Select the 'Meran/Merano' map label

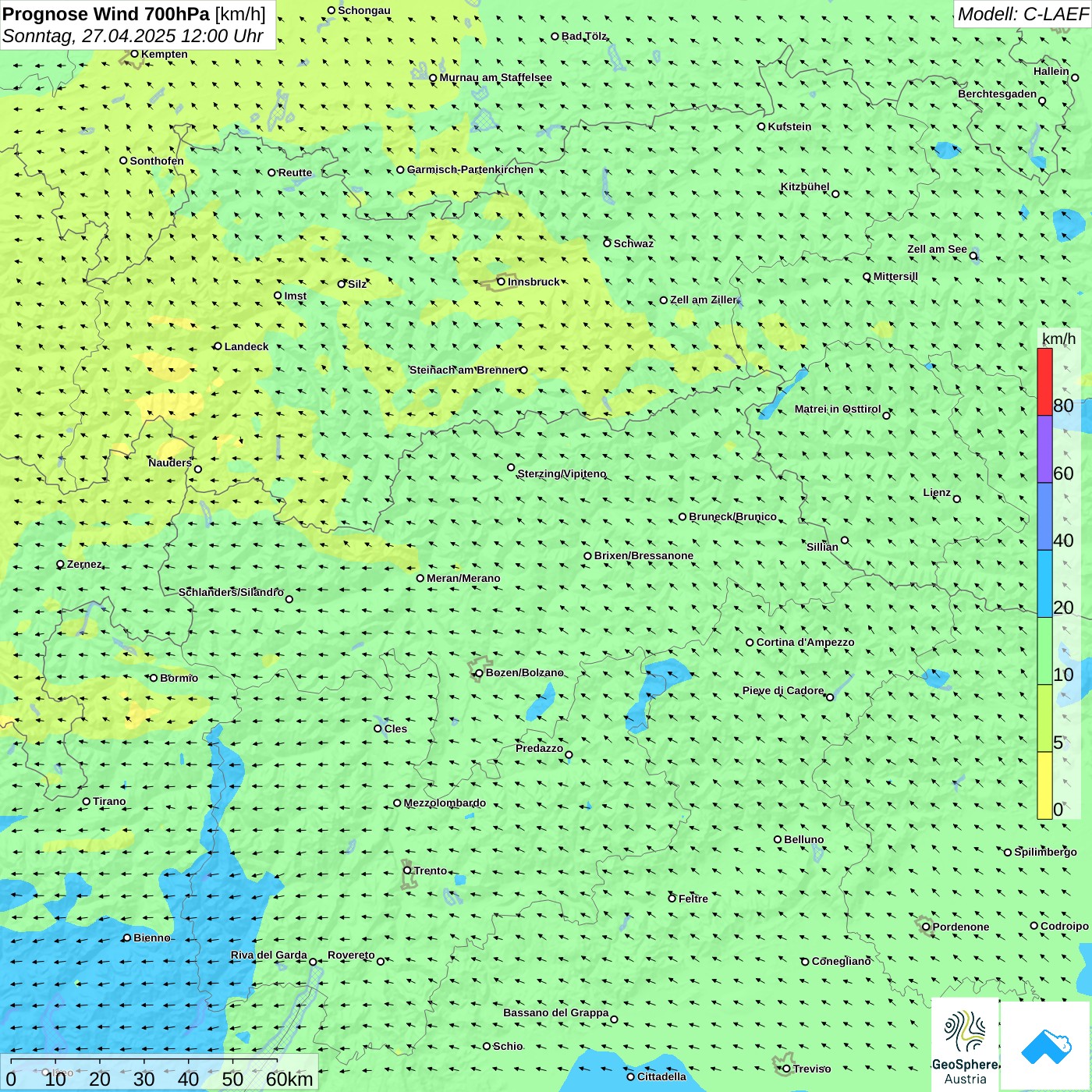463,578
